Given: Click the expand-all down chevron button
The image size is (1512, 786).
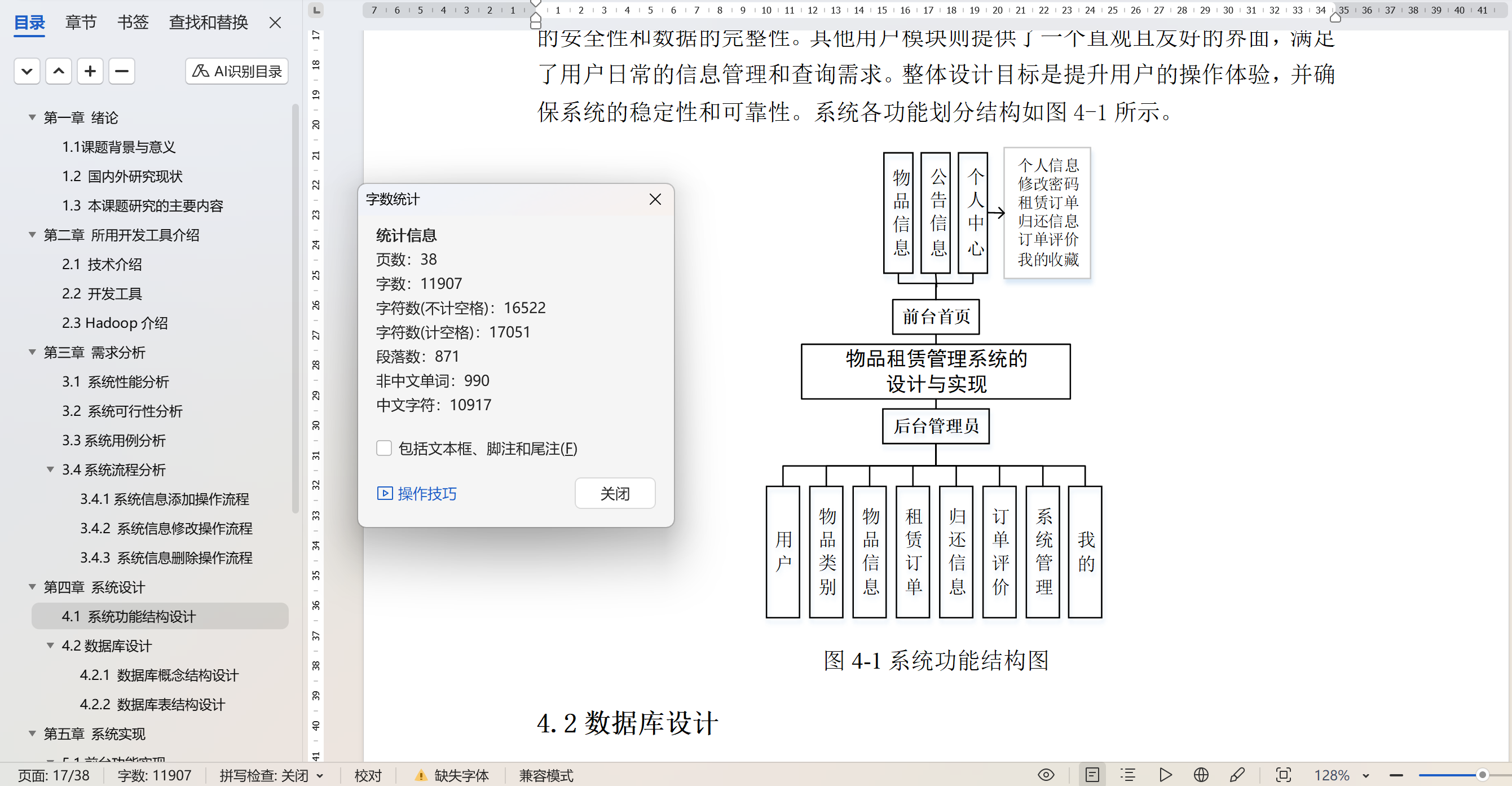Looking at the screenshot, I should (27, 72).
